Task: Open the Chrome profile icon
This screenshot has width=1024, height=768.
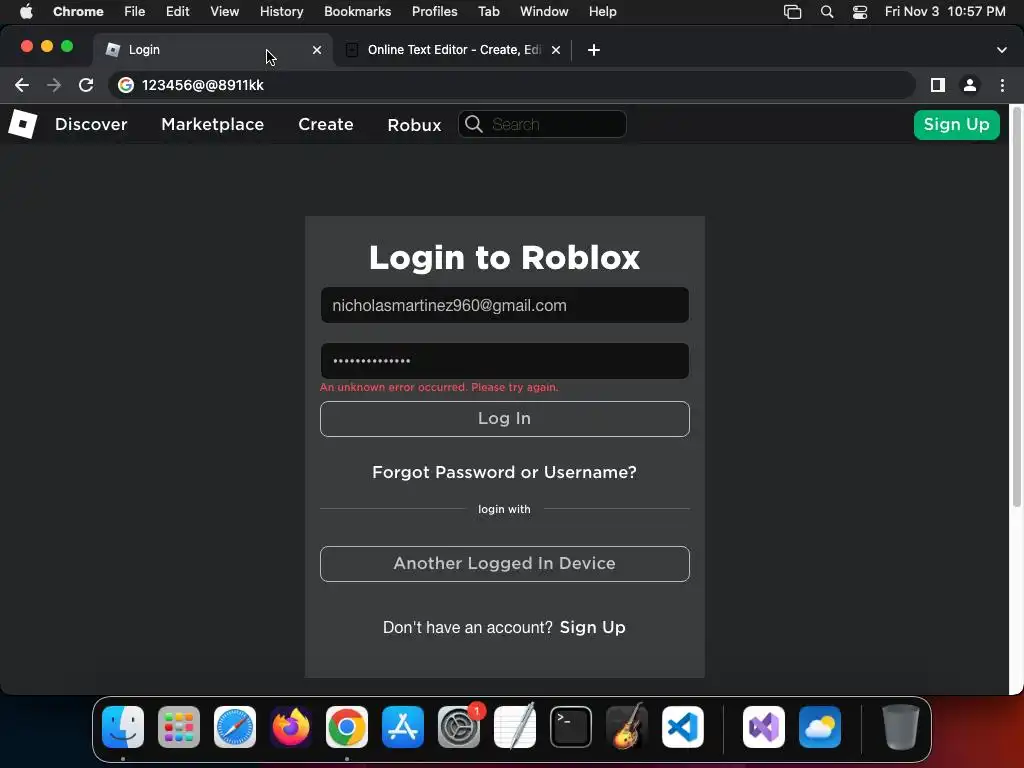Action: coord(970,85)
